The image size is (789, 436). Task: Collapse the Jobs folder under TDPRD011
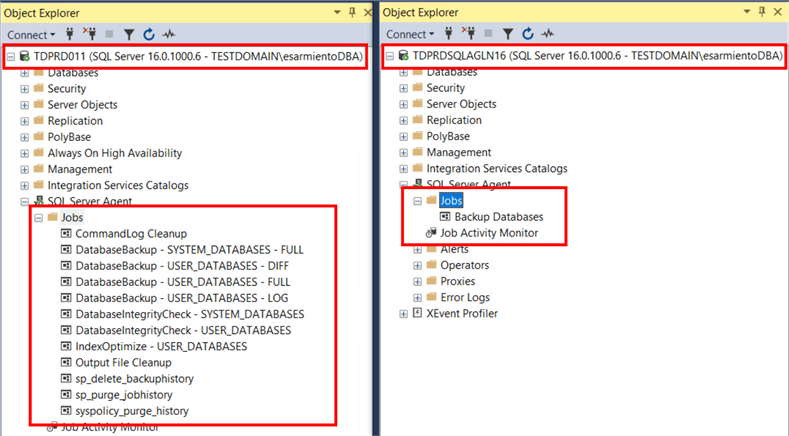[38, 218]
